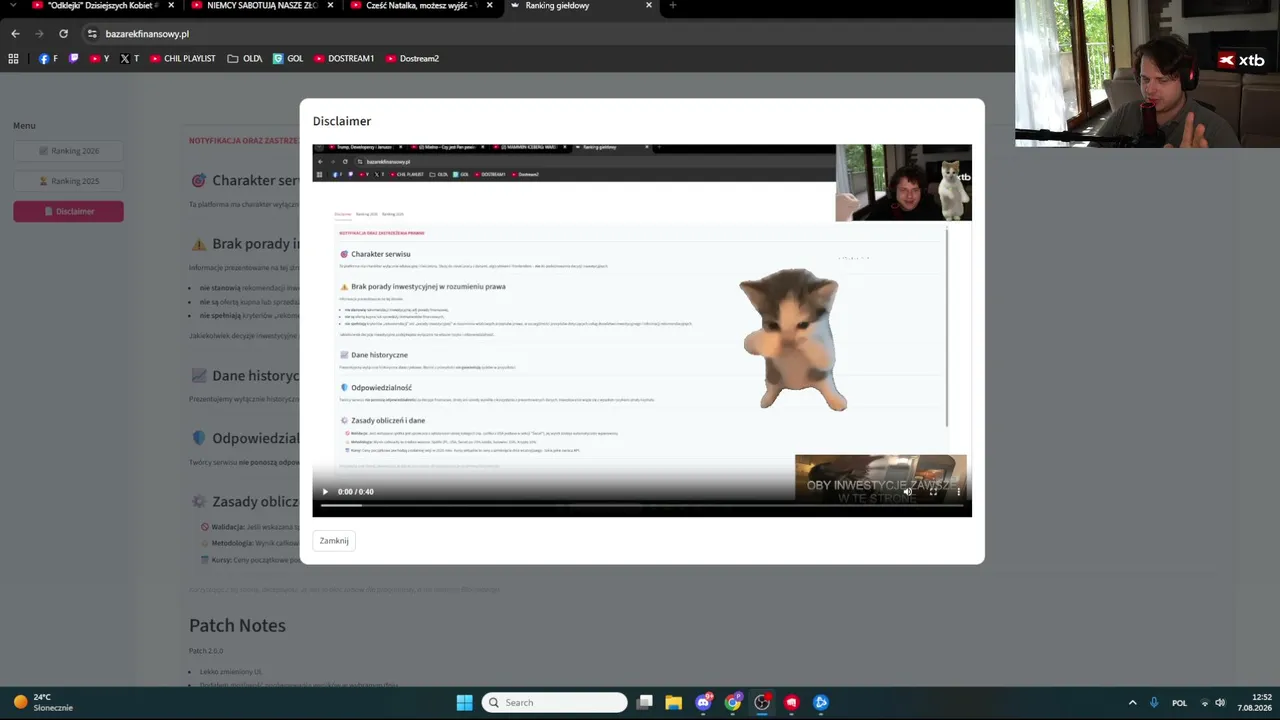Click the microphone tray icon
Screen dimensions: 1280x720
pyautogui.click(x=1154, y=703)
